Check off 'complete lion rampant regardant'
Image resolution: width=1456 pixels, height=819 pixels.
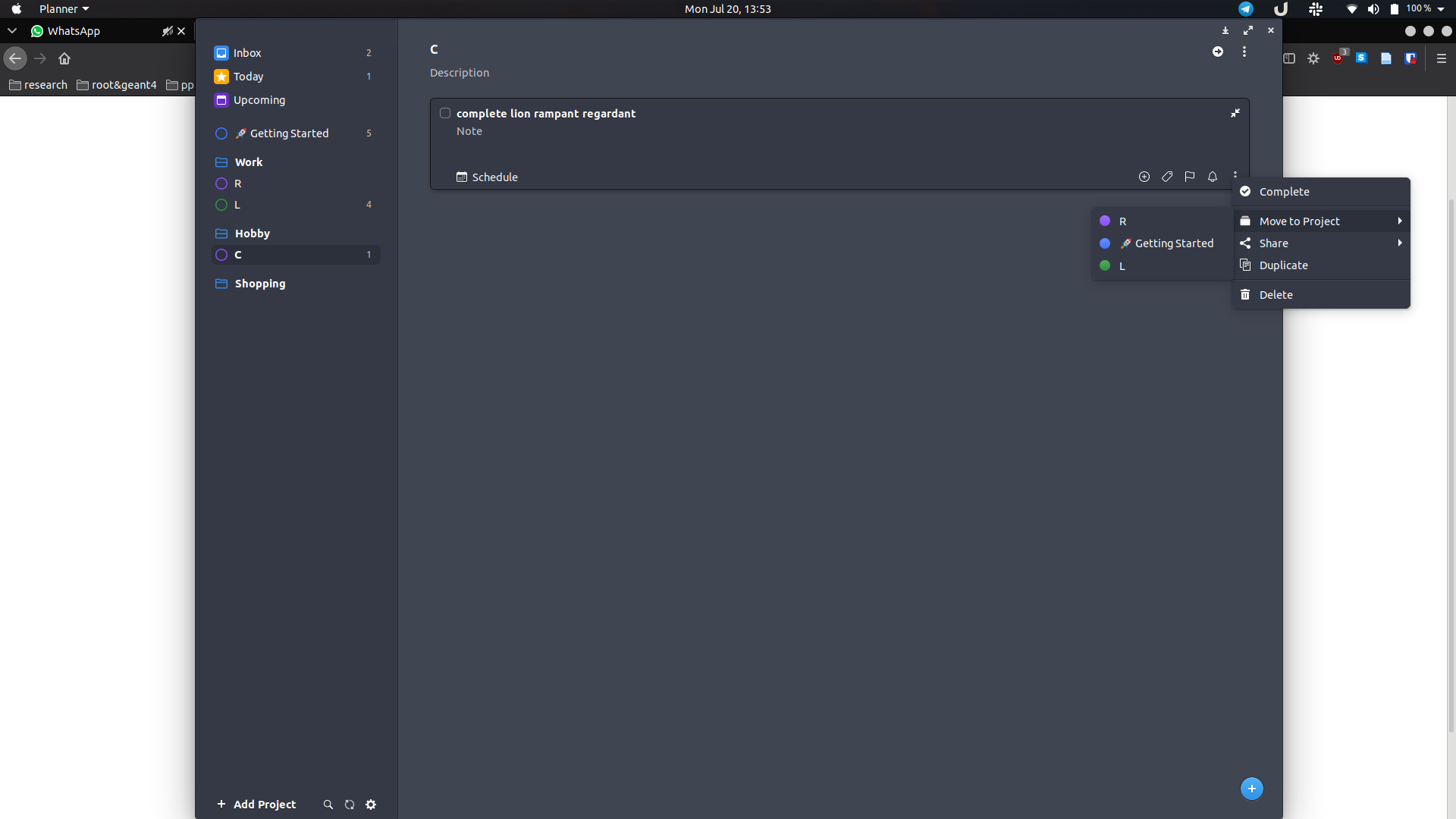tap(445, 113)
